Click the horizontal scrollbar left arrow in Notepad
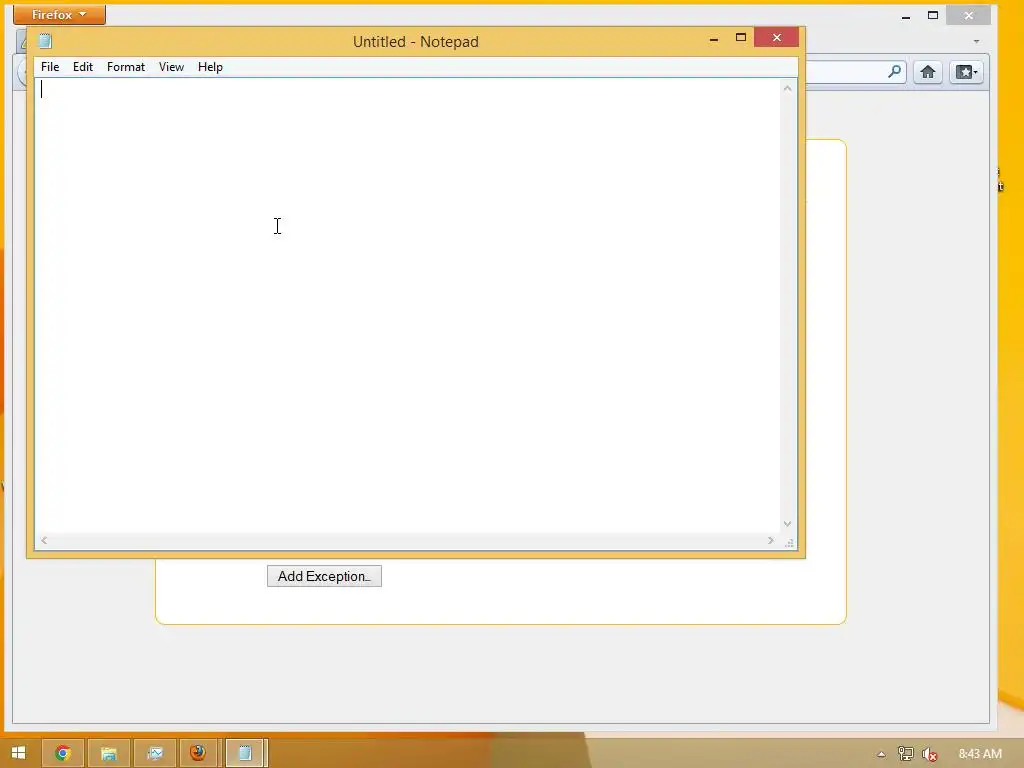This screenshot has width=1024, height=768. (x=44, y=540)
